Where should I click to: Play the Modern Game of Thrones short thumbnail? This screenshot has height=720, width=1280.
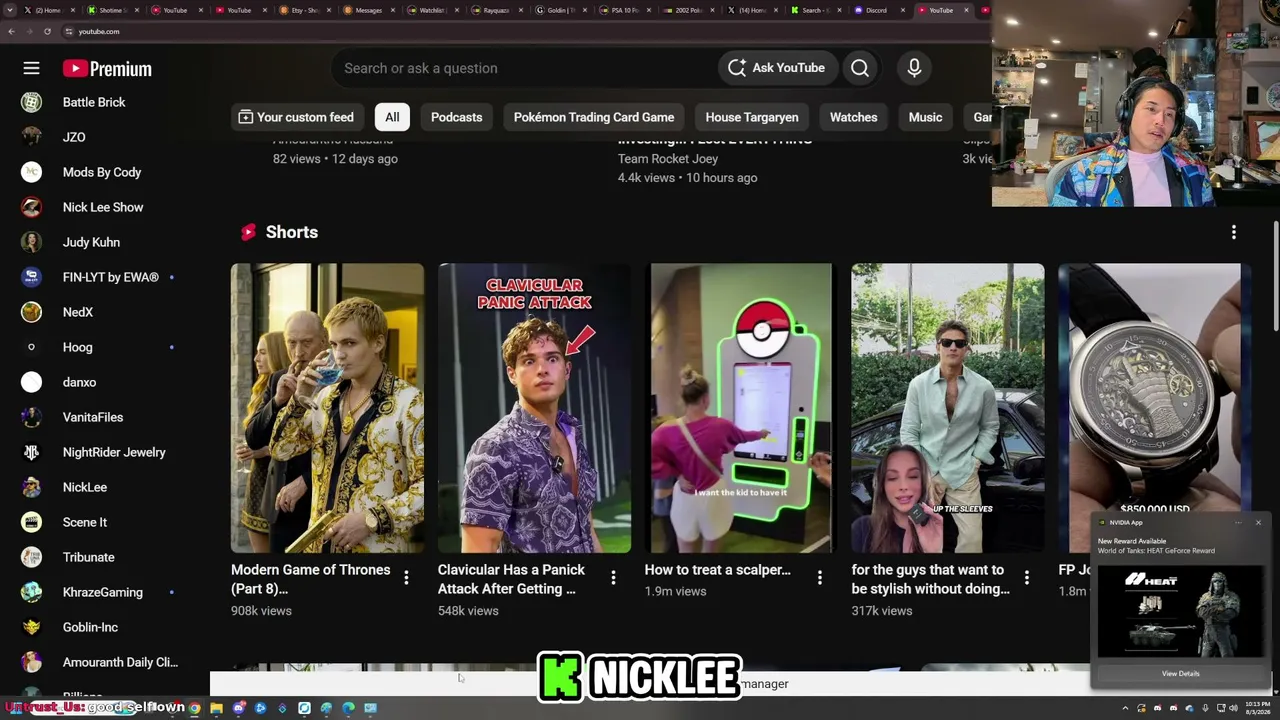coord(327,408)
